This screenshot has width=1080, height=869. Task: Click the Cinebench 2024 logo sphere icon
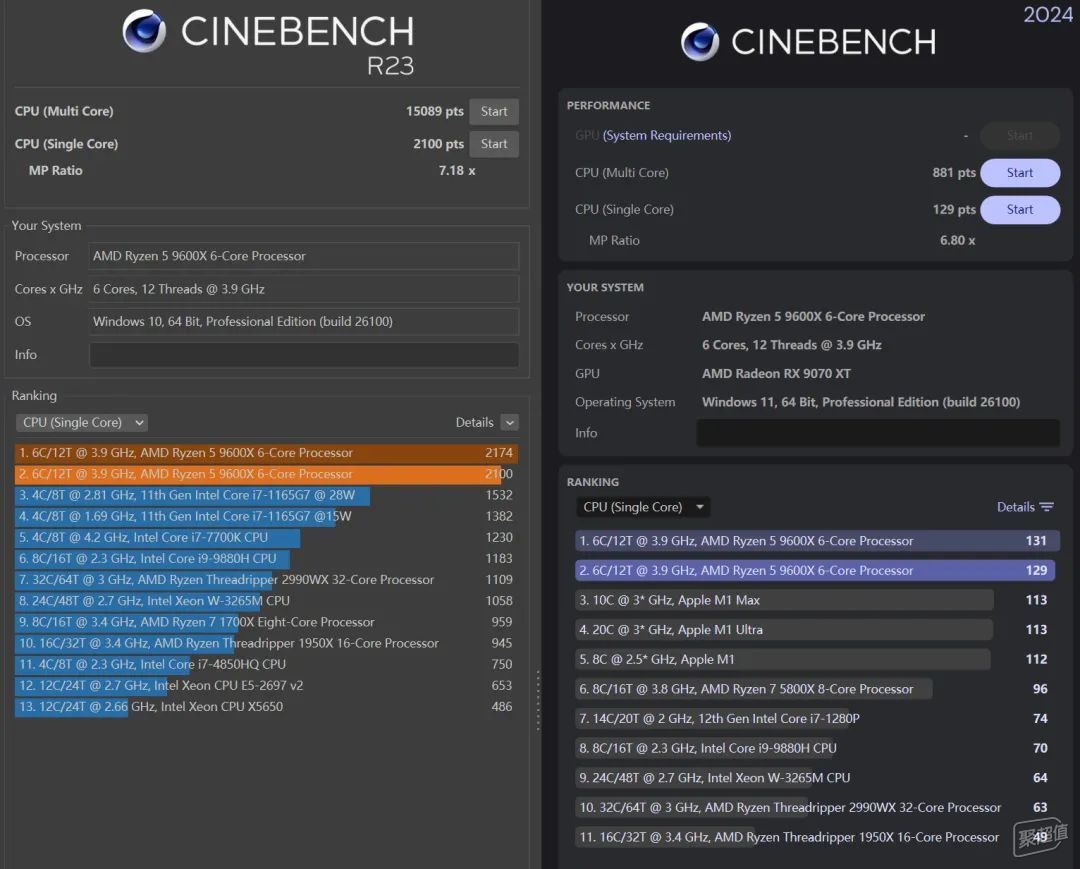click(x=700, y=41)
